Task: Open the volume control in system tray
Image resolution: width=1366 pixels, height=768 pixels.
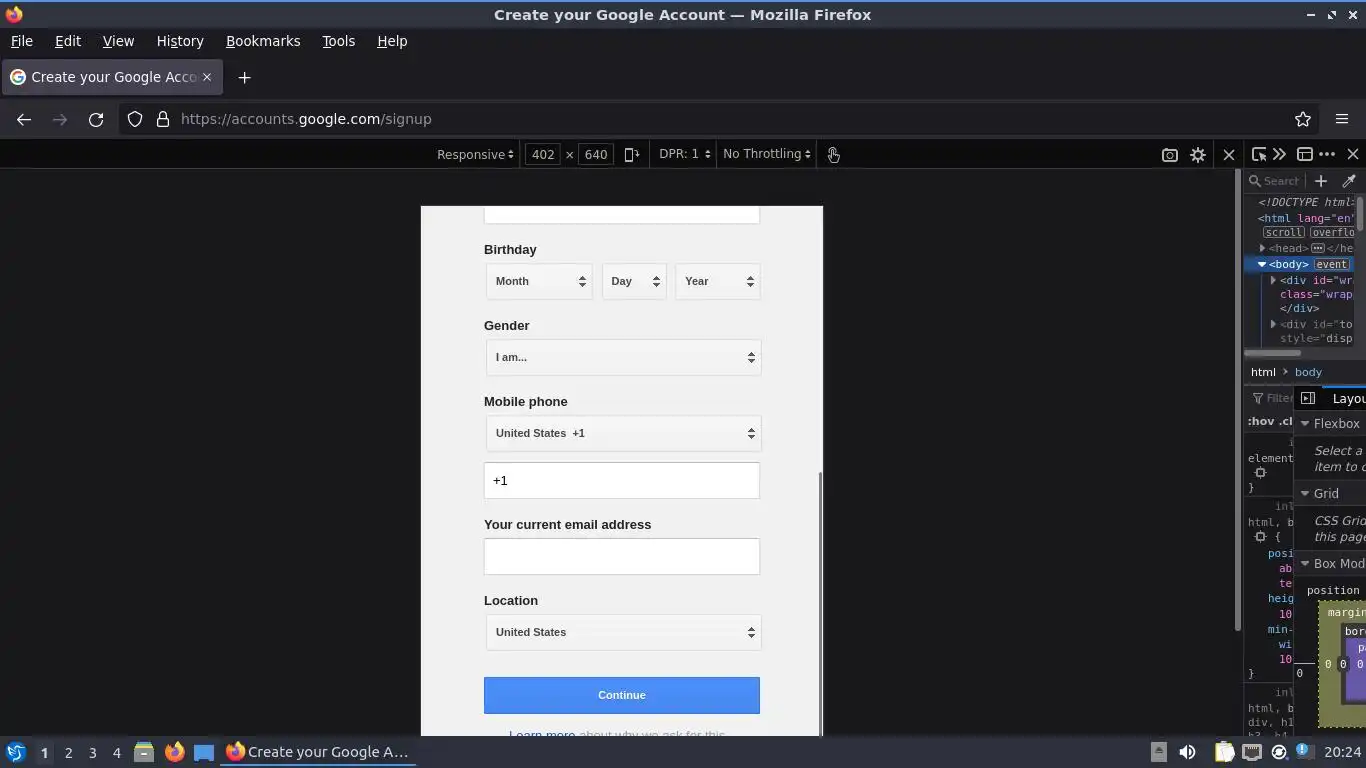Action: [x=1187, y=752]
